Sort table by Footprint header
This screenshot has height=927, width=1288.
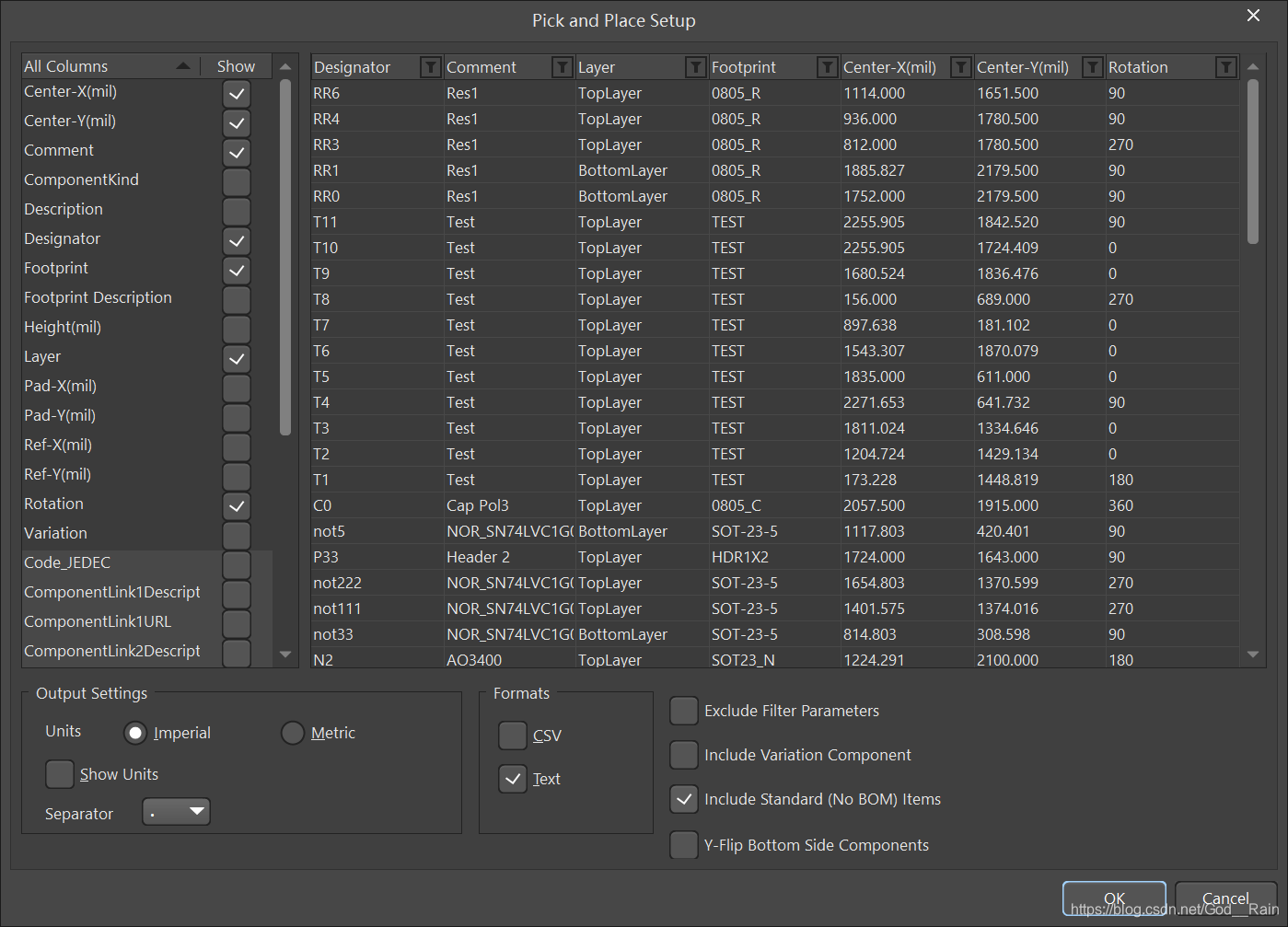(744, 67)
